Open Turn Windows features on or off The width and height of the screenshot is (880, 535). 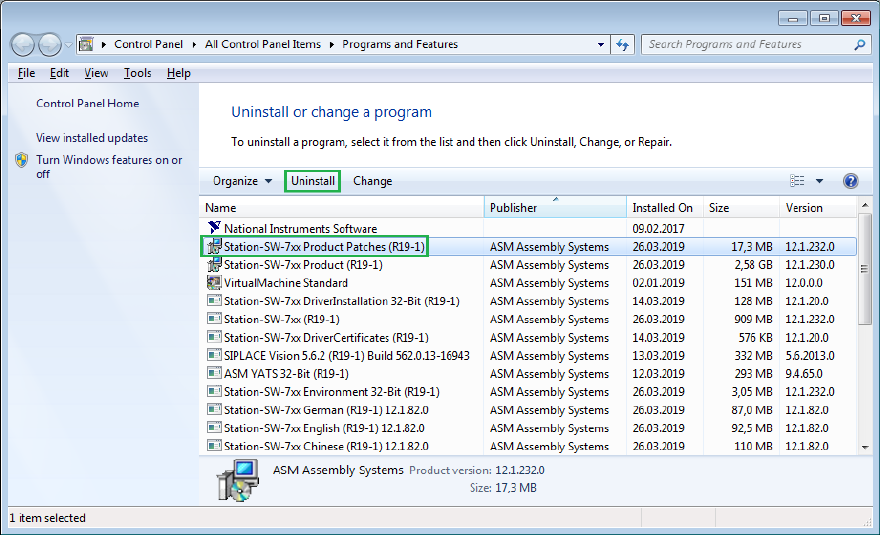109,167
